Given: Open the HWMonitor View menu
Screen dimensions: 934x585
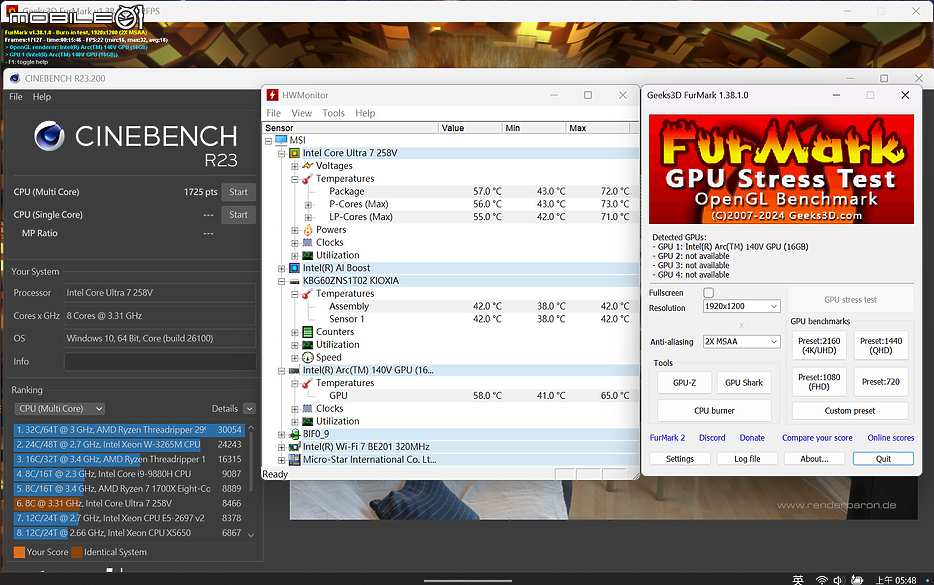Looking at the screenshot, I should [301, 113].
